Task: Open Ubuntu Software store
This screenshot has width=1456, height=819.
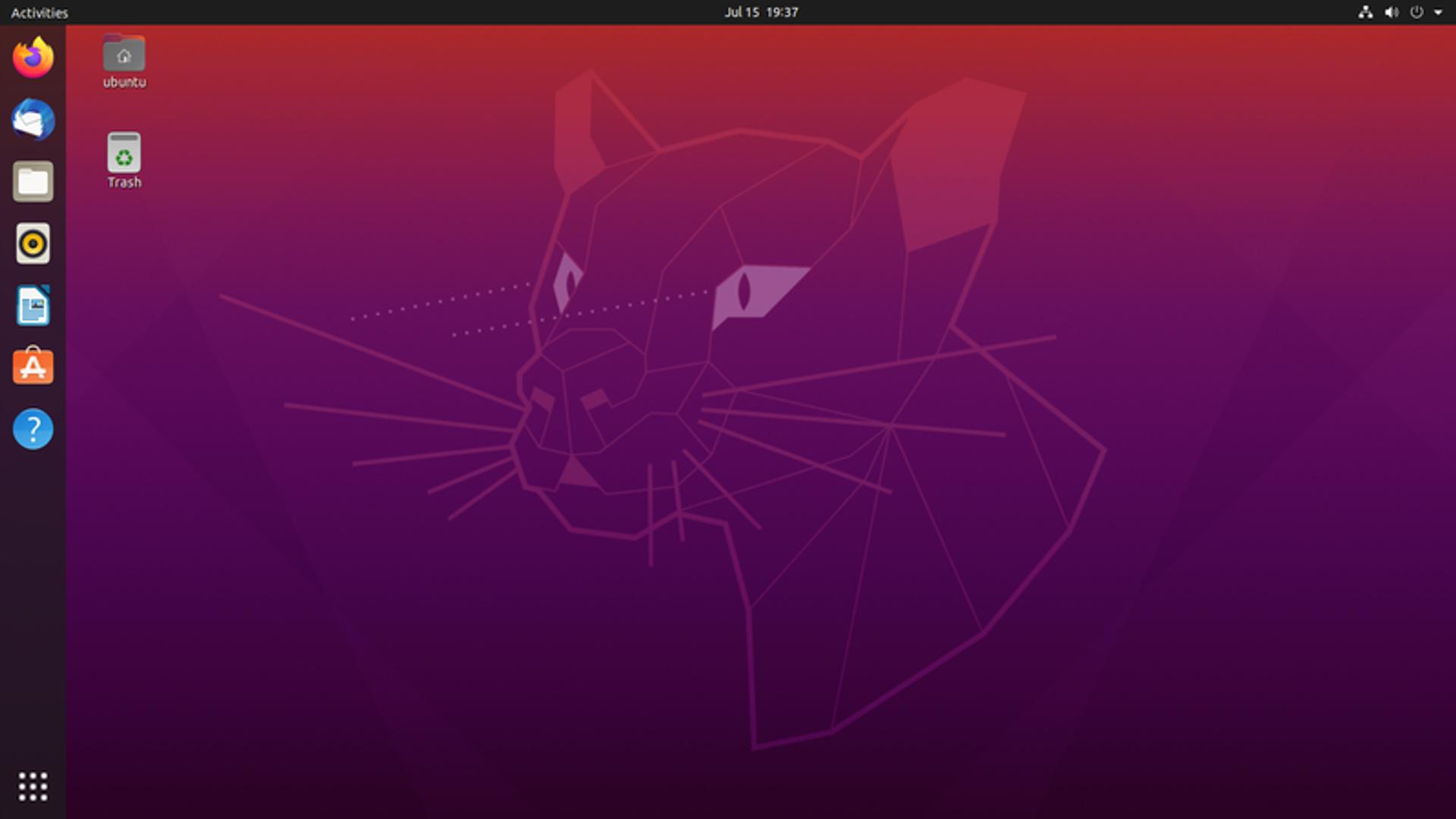Action: coord(33,367)
